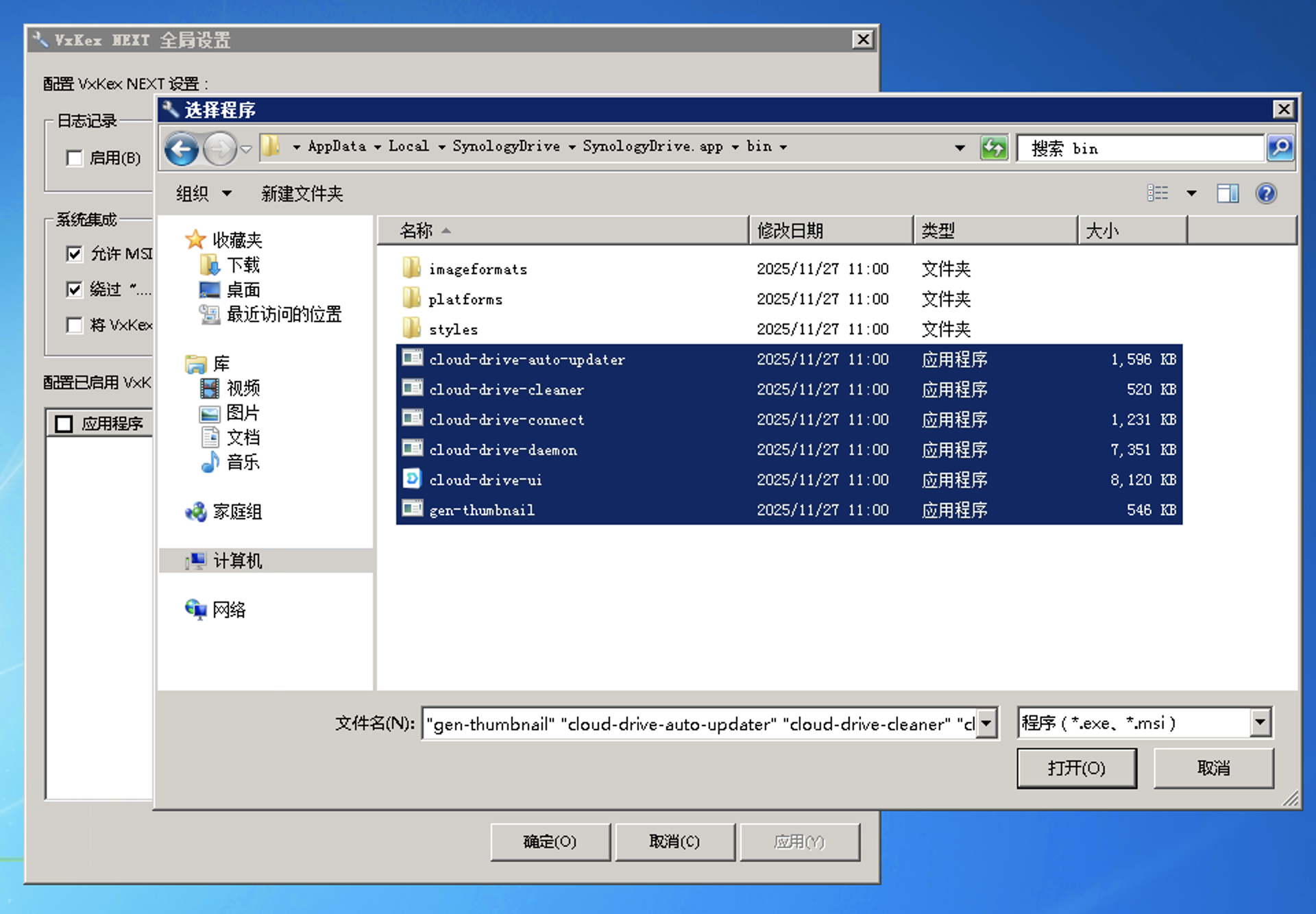
Task: Uncheck the 允许 MSI checkbox
Action: click(75, 254)
